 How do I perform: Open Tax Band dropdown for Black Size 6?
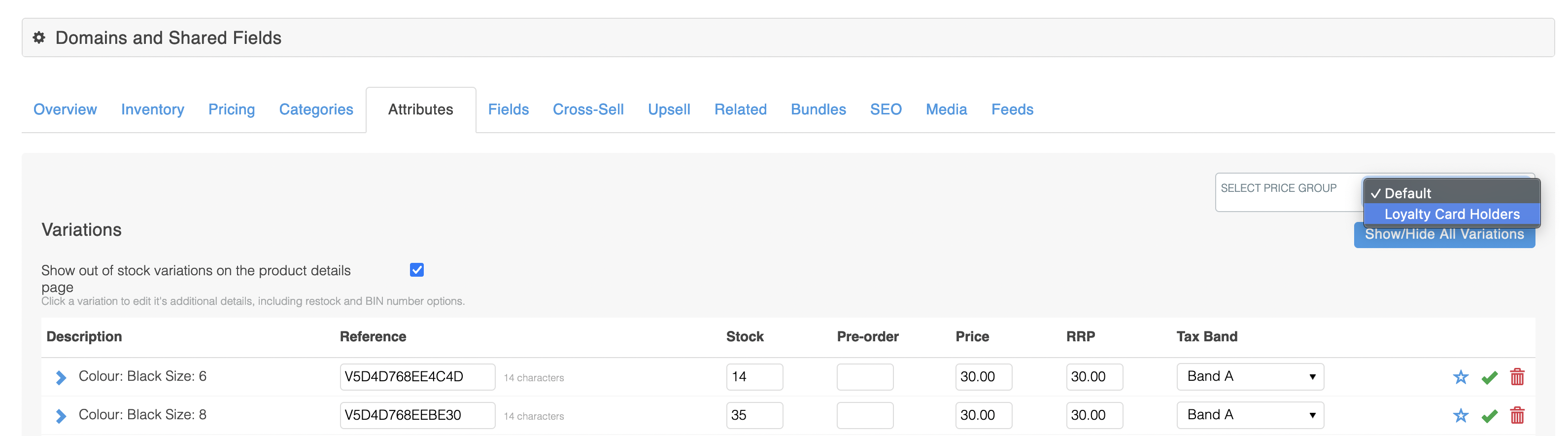[x=1250, y=377]
